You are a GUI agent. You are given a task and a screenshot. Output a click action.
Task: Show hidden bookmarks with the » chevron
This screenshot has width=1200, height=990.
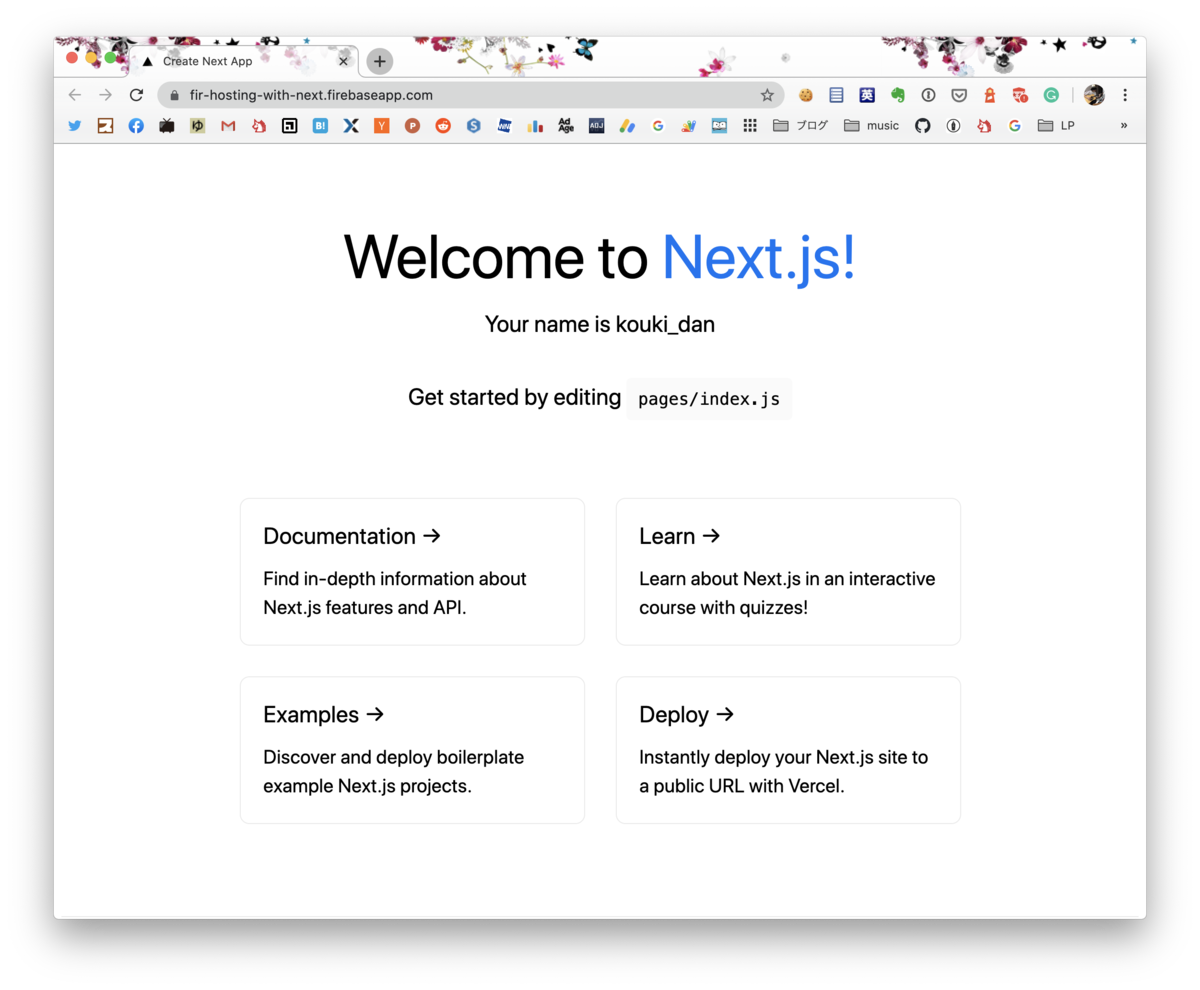[1124, 126]
